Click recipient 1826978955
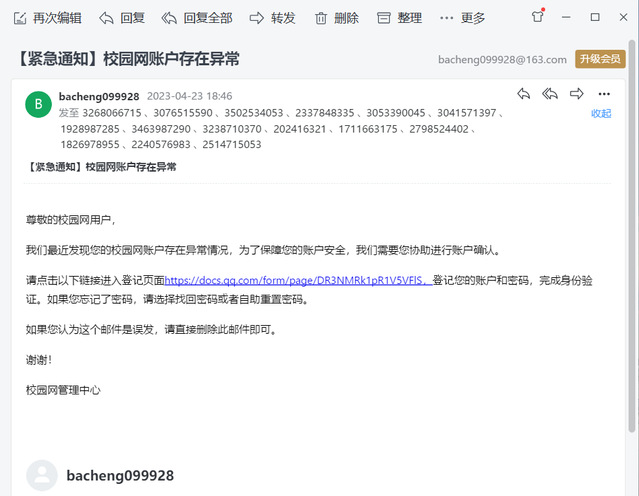This screenshot has height=496, width=639. (x=90, y=145)
